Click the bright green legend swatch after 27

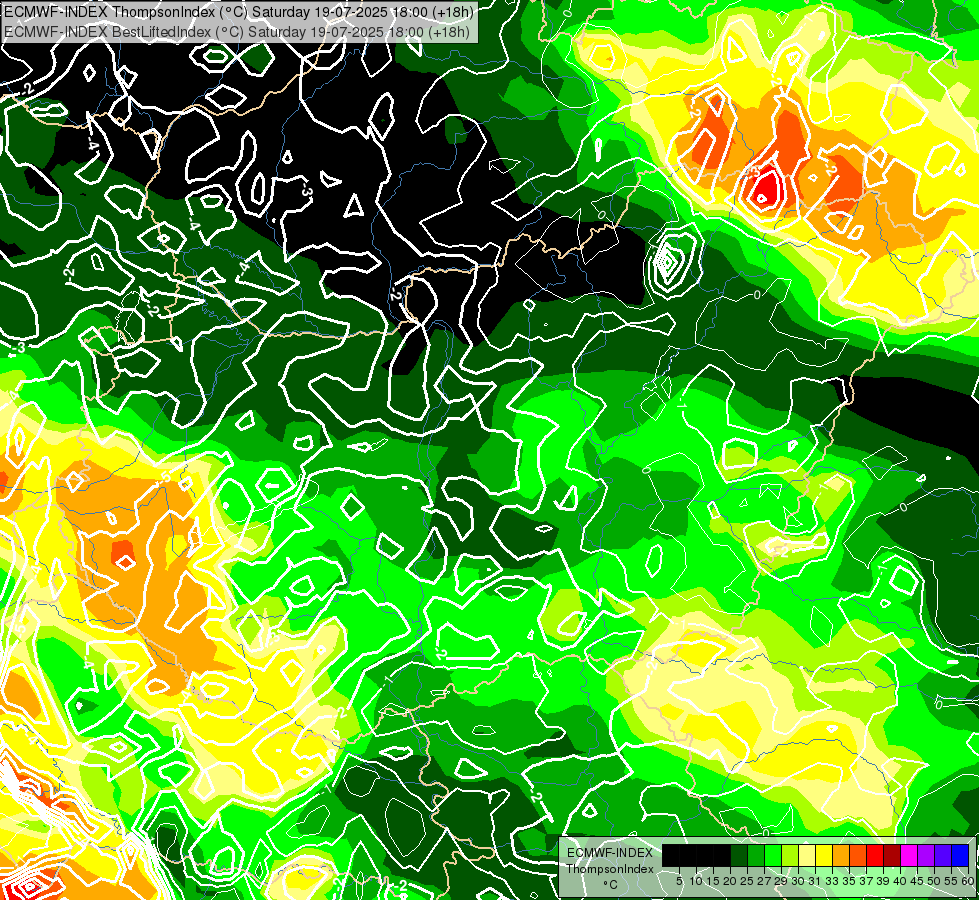773,855
